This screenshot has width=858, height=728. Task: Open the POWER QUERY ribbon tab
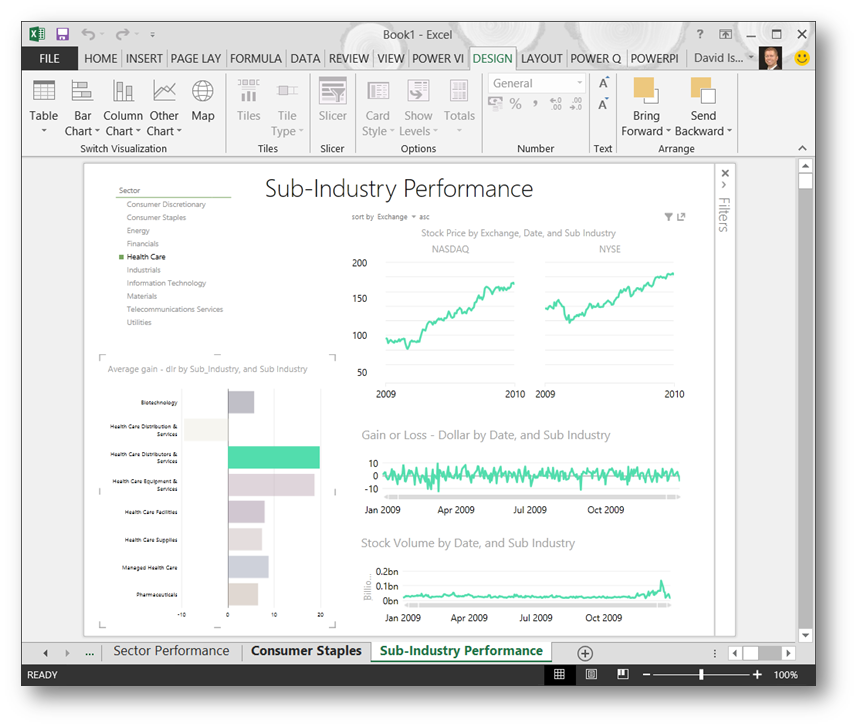[595, 59]
